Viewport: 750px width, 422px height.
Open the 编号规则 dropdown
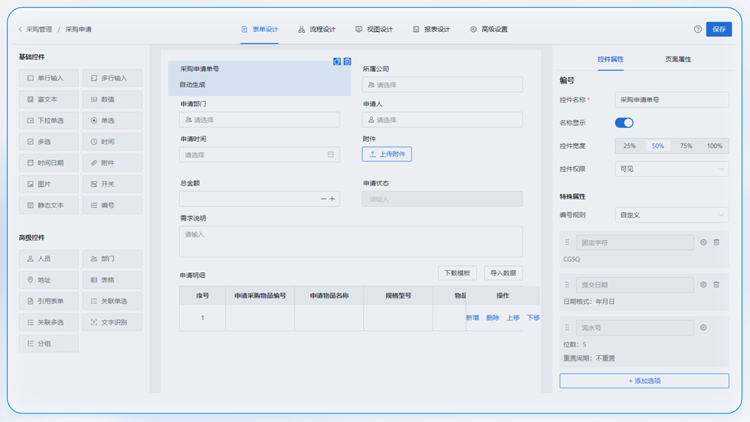coord(672,215)
